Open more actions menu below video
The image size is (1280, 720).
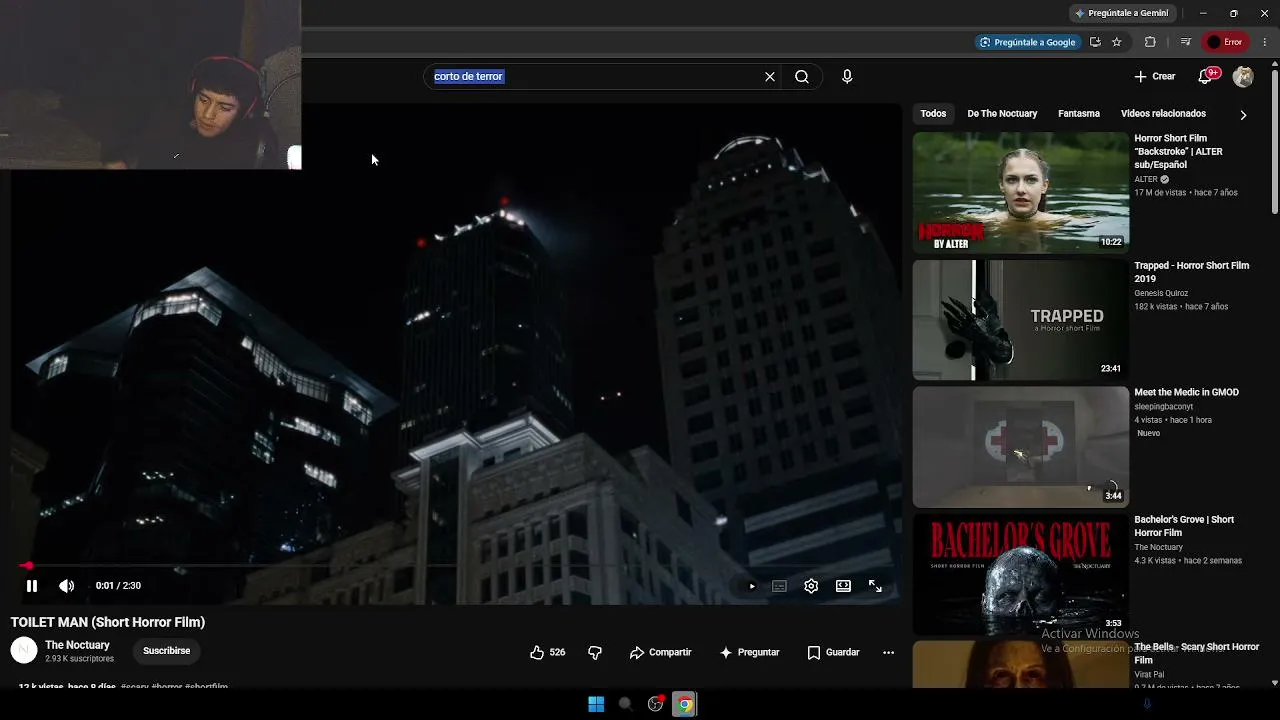(888, 652)
